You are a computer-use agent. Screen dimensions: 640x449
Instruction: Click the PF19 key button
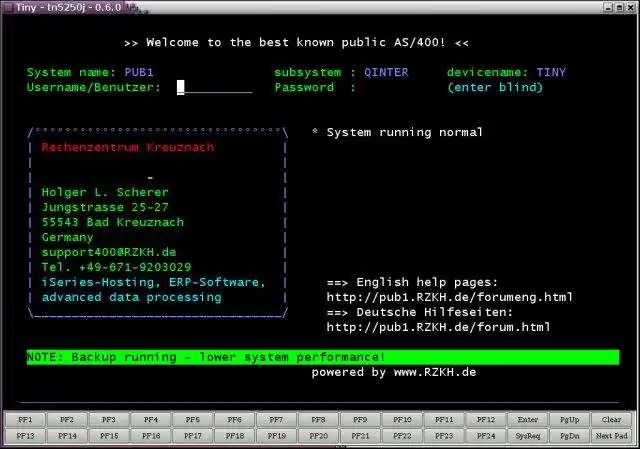click(276, 436)
